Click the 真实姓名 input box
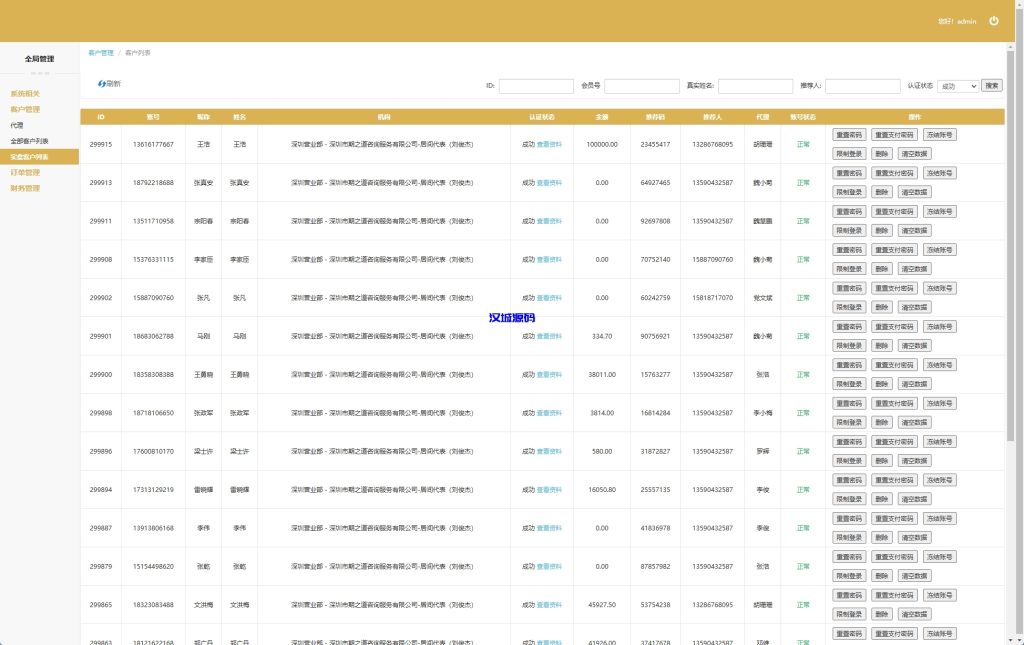This screenshot has width=1024, height=645. tap(756, 86)
